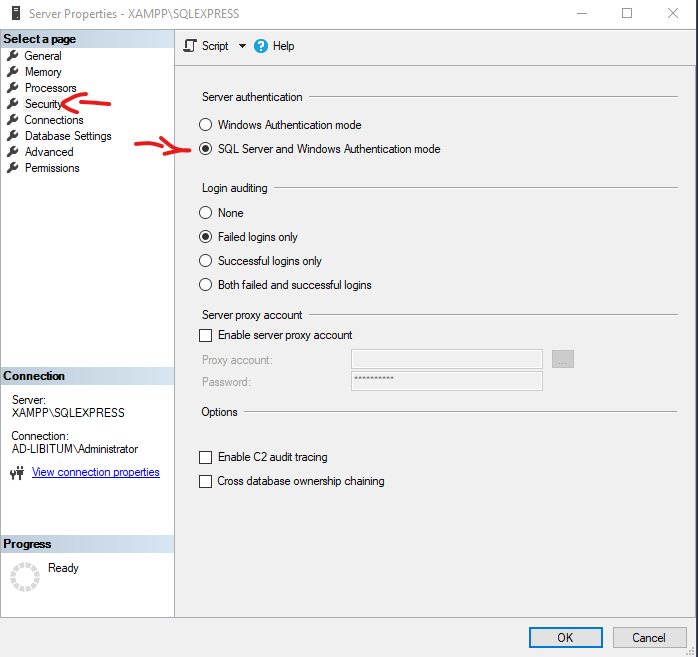The image size is (698, 657).
Task: Go to the Connections page
Action: 53,120
